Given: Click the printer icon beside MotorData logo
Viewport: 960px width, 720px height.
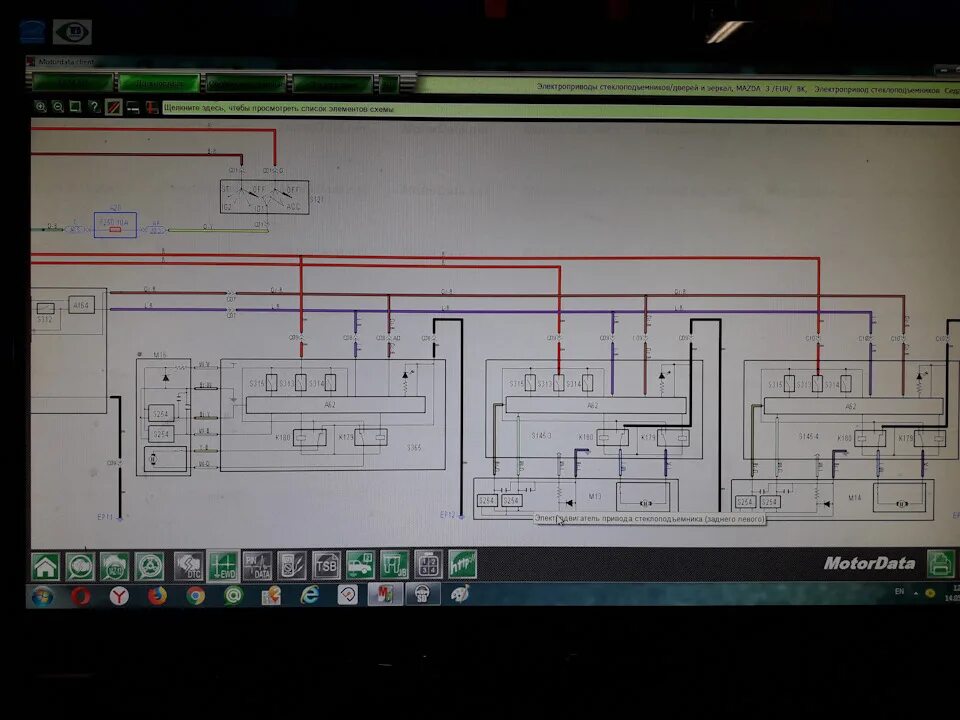Looking at the screenshot, I should point(941,563).
